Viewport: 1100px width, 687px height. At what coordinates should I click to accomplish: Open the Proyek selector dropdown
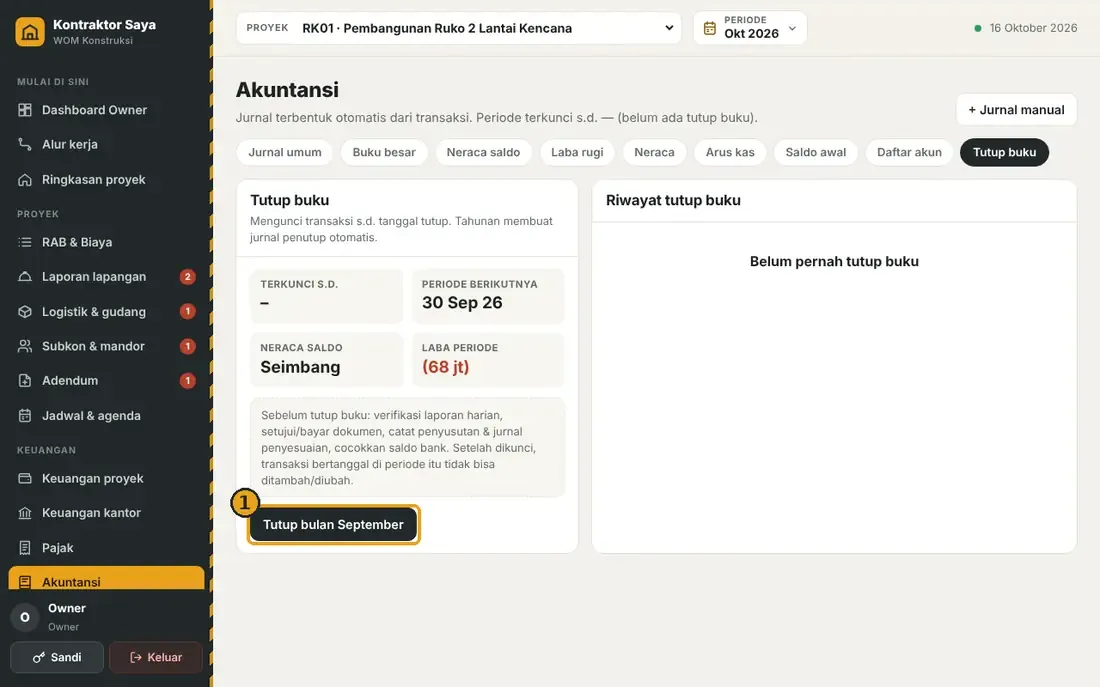click(459, 28)
